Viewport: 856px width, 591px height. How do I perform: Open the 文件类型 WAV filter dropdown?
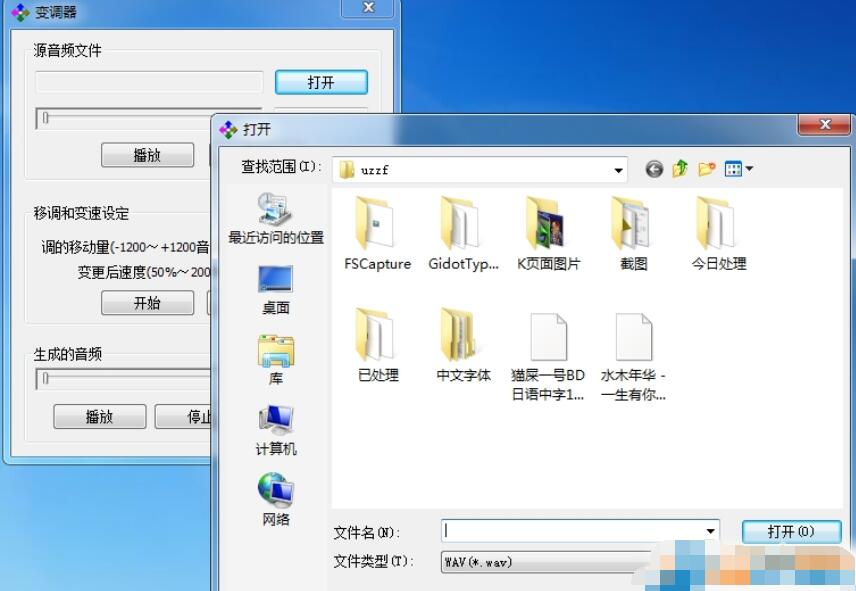click(x=540, y=562)
